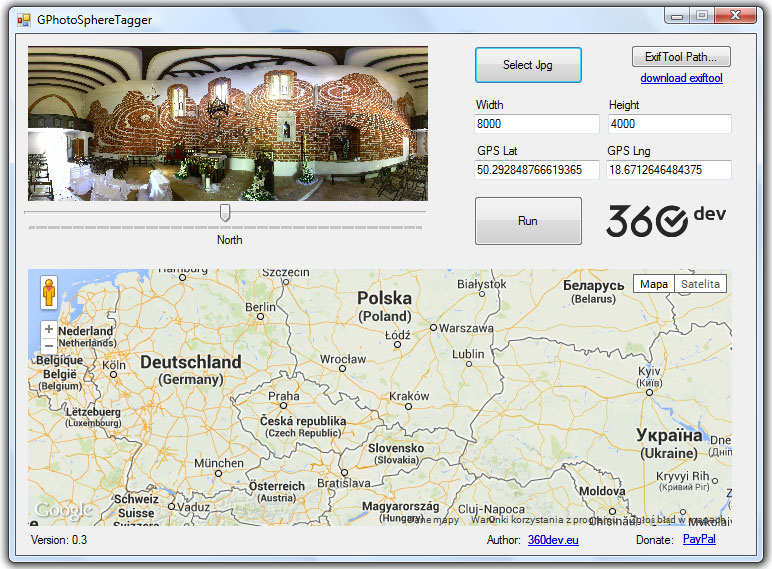Viewport: 772px width, 569px height.
Task: Click the Lëtzebuerg (Luxembourg) map label
Action: pyautogui.click(x=93, y=417)
